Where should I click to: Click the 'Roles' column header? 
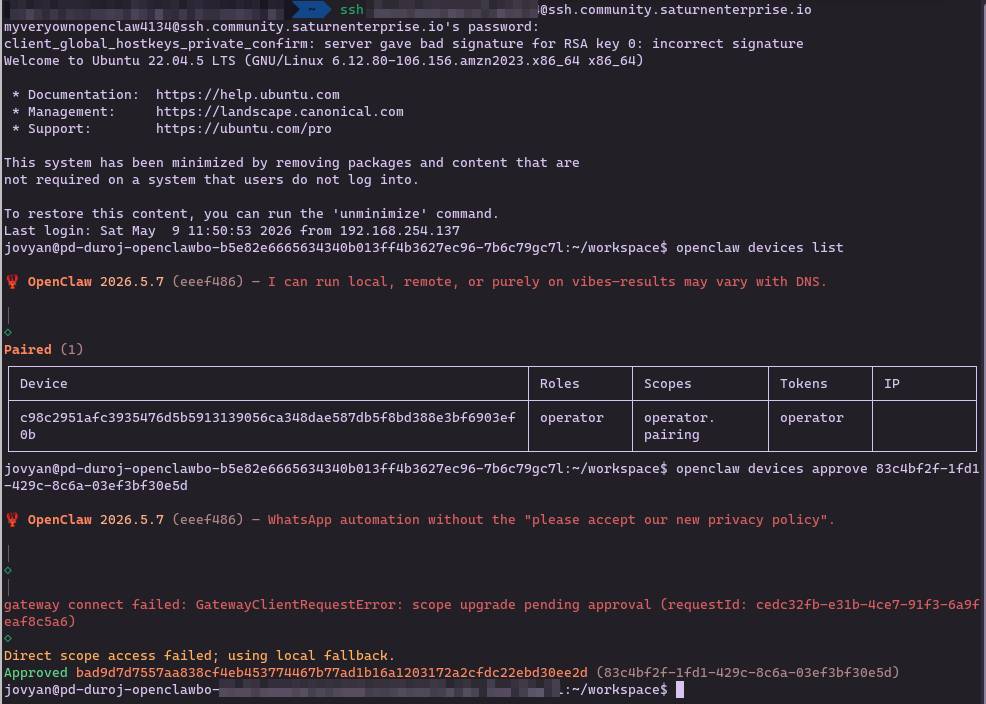(560, 383)
